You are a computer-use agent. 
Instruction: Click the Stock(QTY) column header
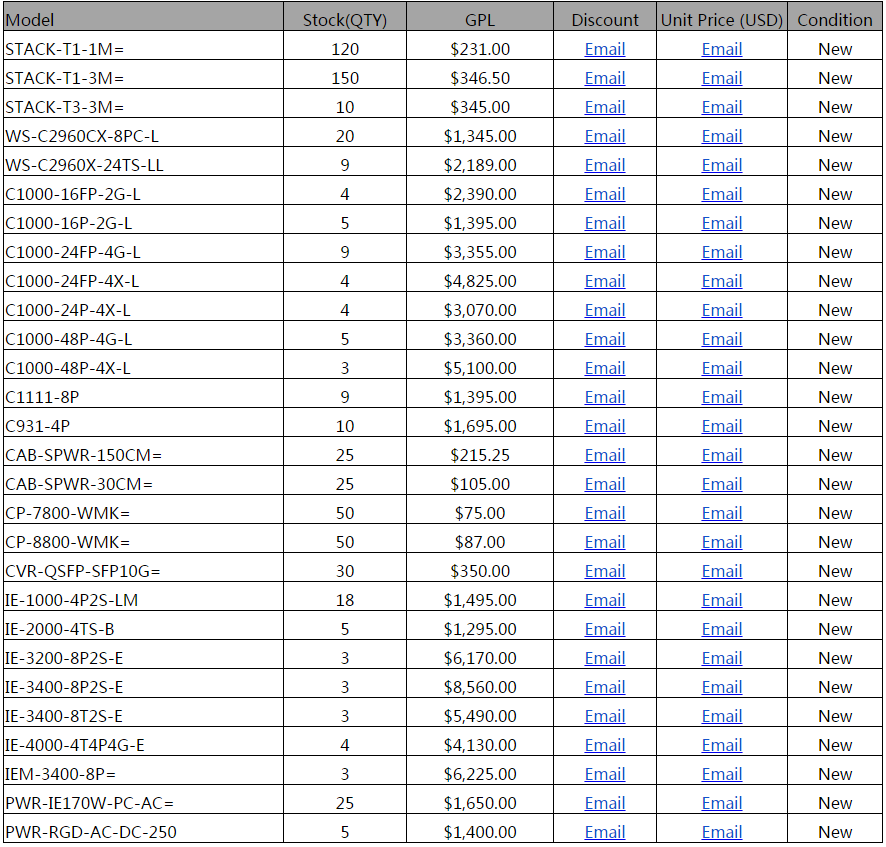[x=345, y=17]
